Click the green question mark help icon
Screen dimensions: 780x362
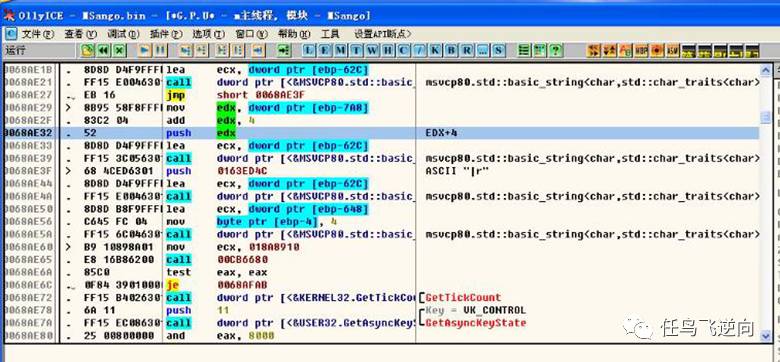(555, 50)
